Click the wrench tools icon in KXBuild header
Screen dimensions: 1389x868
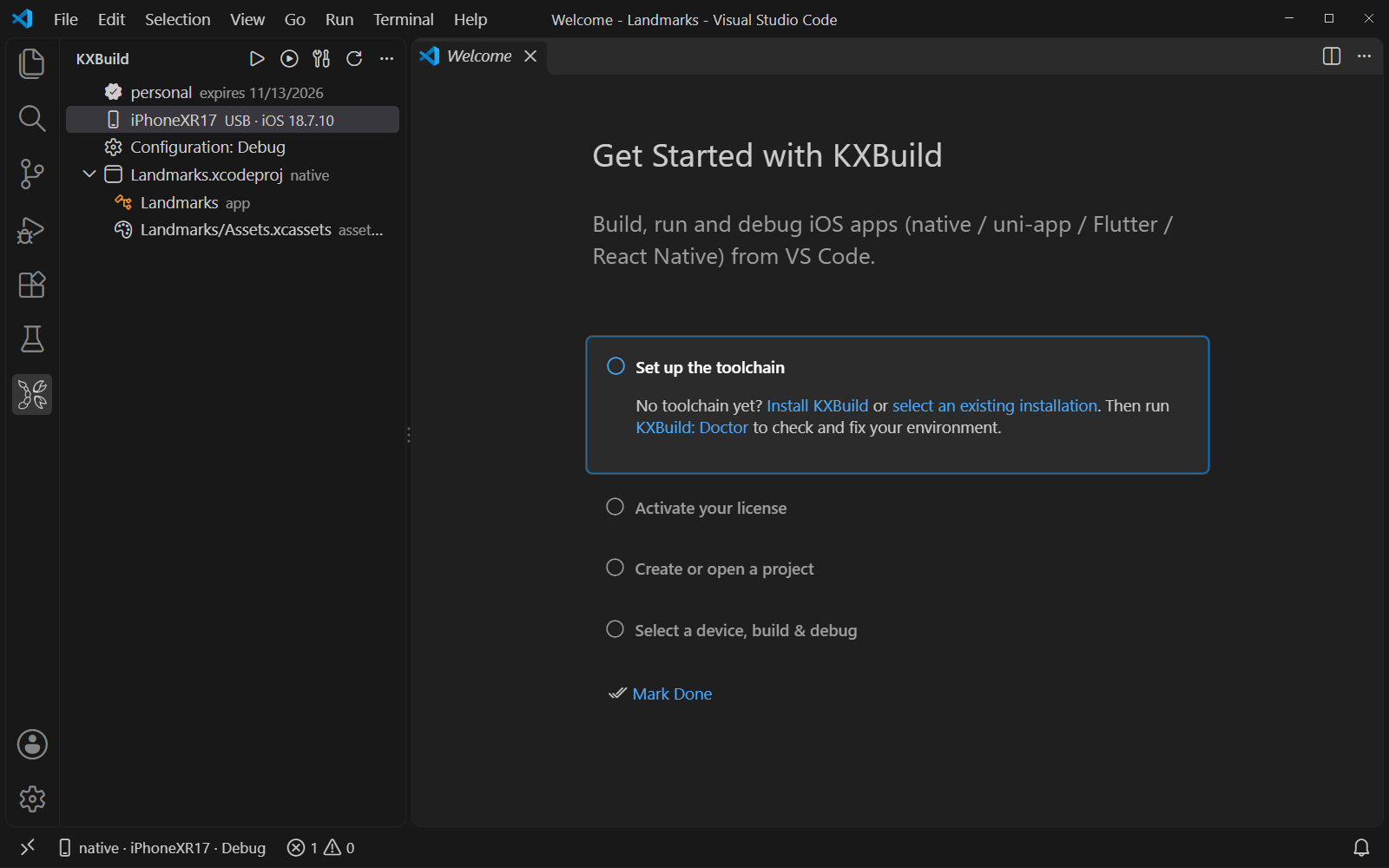(x=321, y=59)
